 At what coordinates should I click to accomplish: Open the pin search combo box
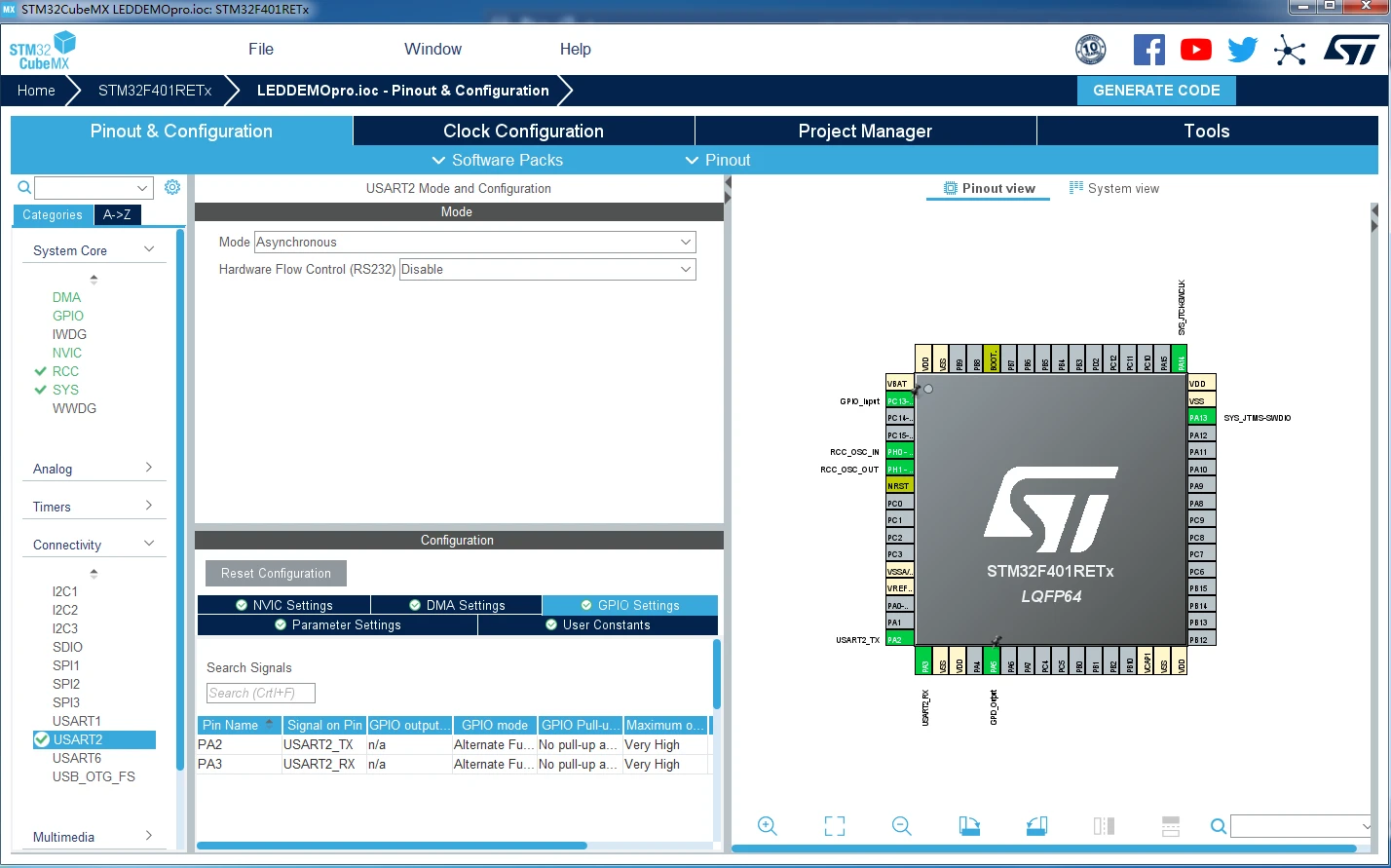pos(1301,826)
